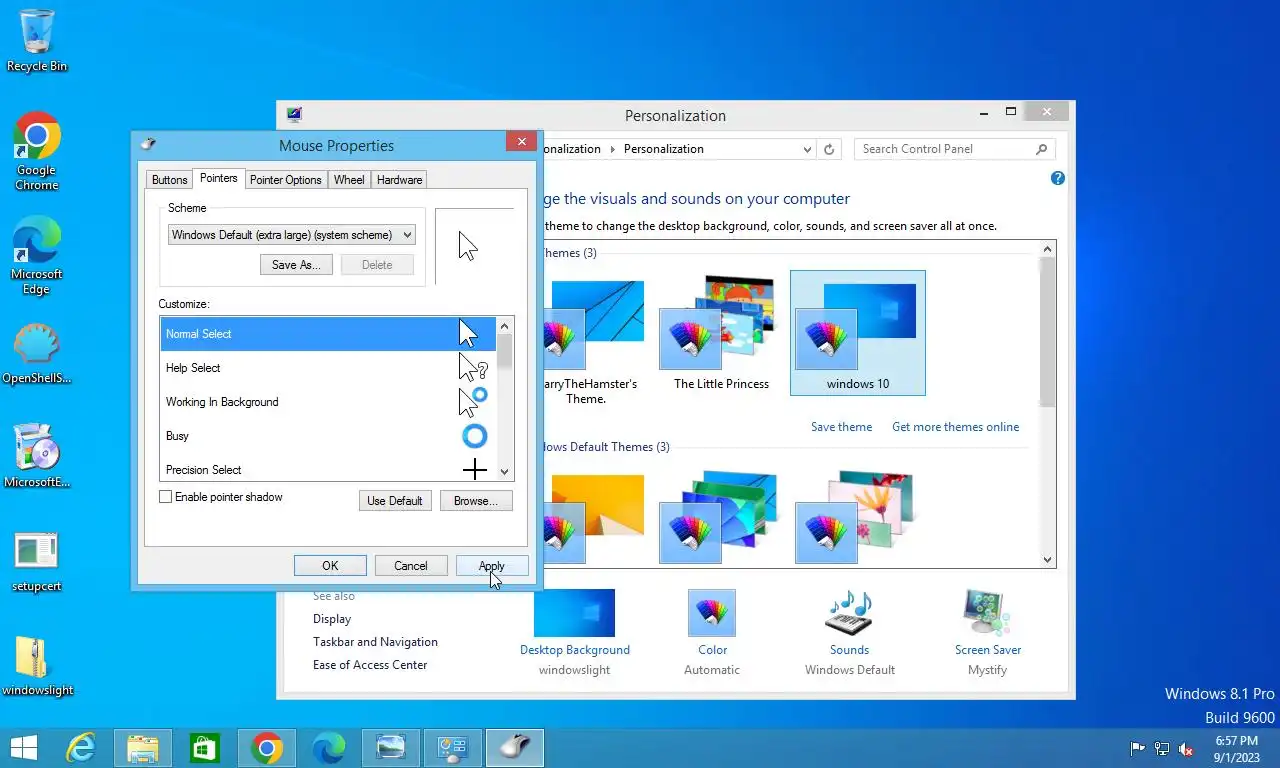
Task: Open the Color settings icon in Personalization
Action: (712, 613)
